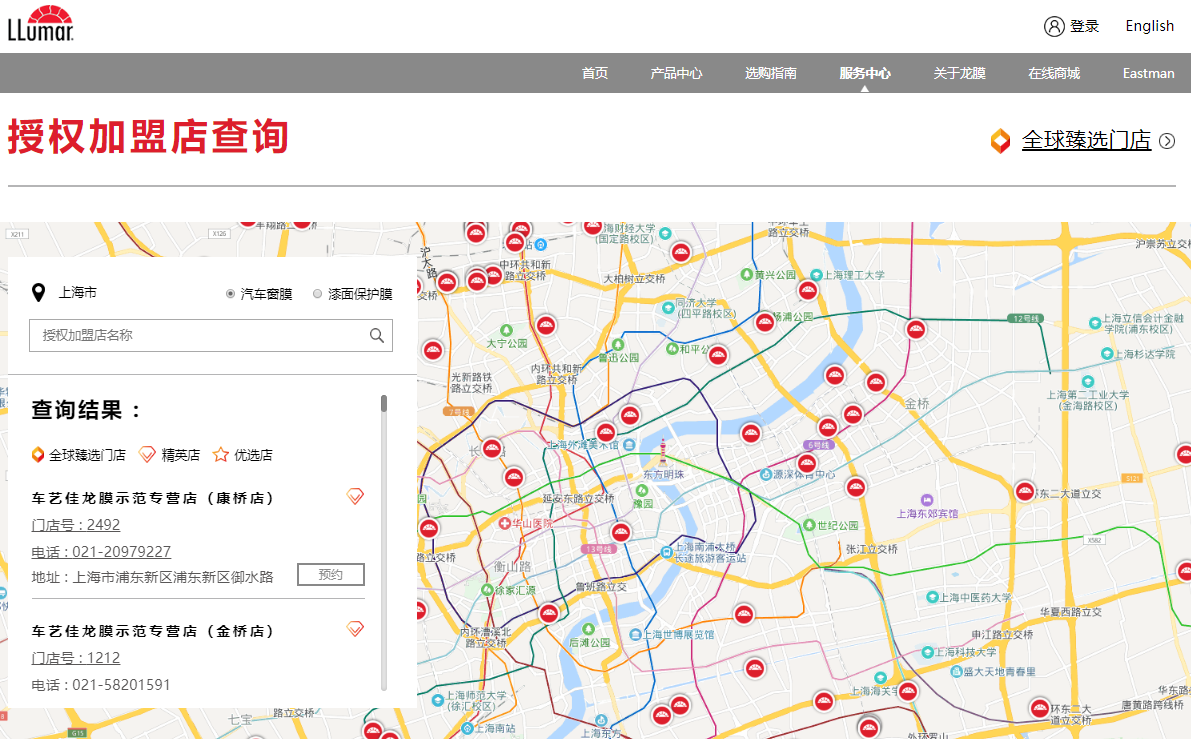Open the user login icon
Screen dimensions: 1191x743
coord(1054,27)
